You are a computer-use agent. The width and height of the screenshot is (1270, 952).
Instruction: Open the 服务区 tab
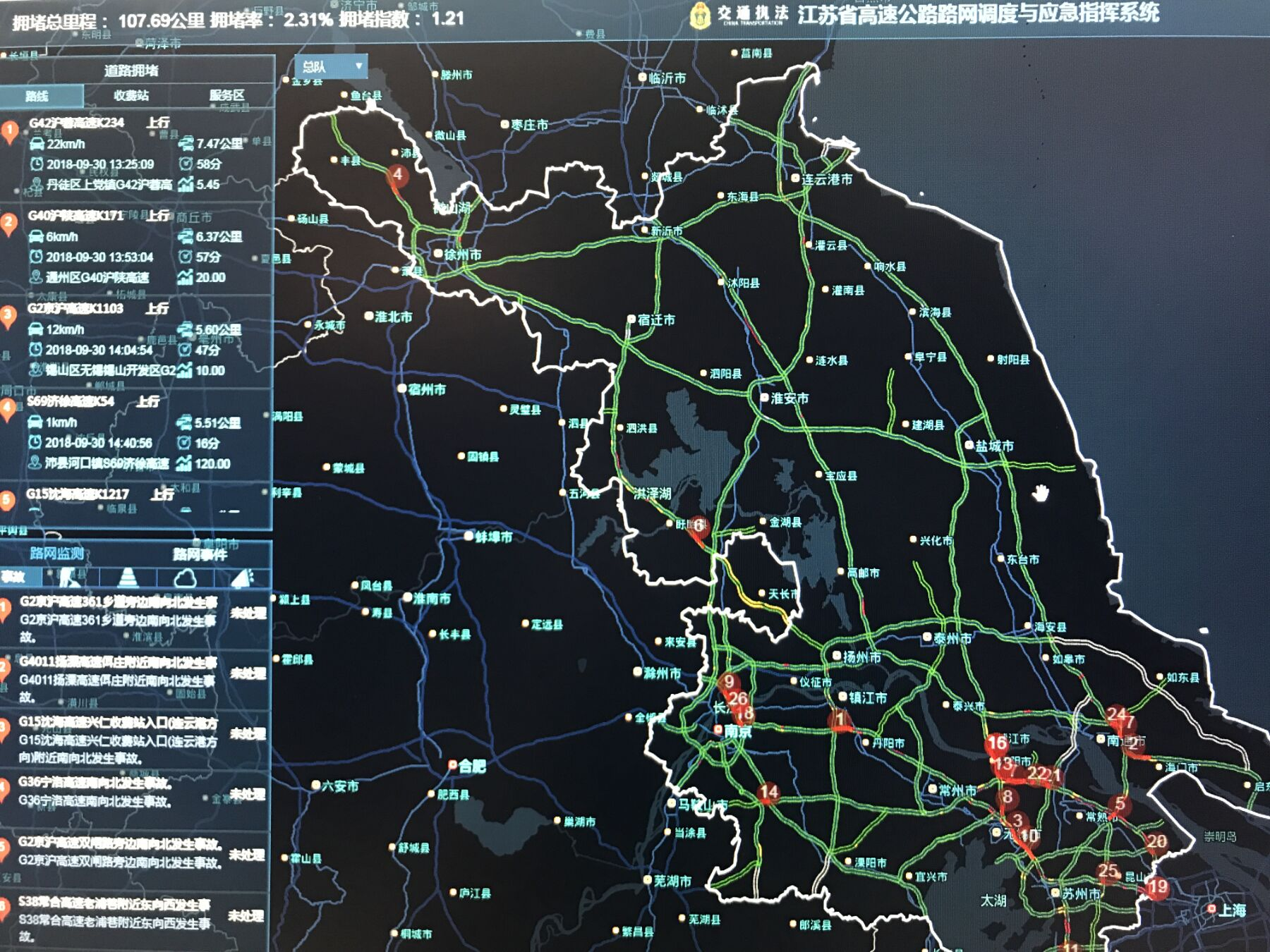click(x=227, y=95)
